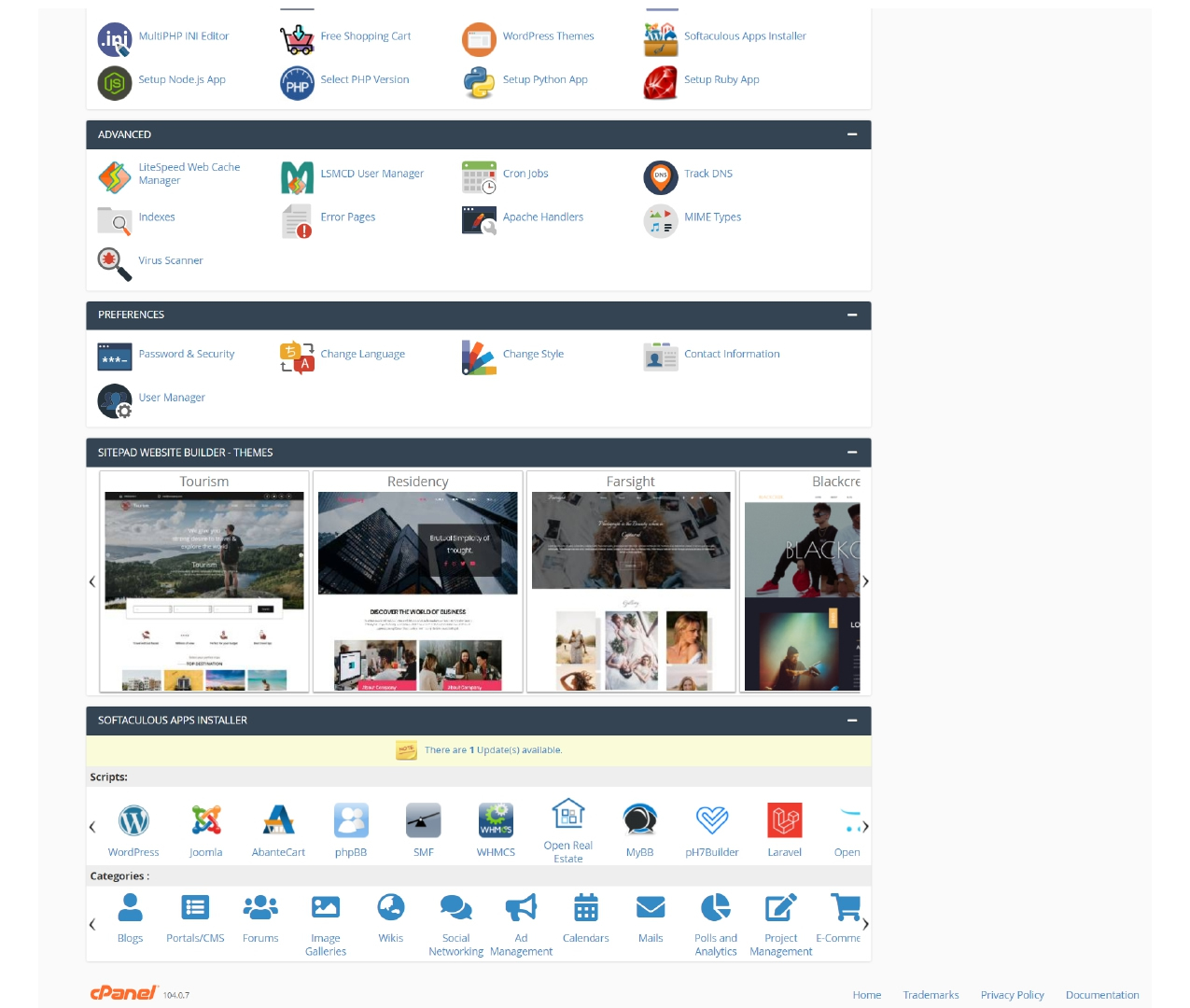Open Cron Jobs calendar icon
The image size is (1190, 1008).
pyautogui.click(x=479, y=176)
